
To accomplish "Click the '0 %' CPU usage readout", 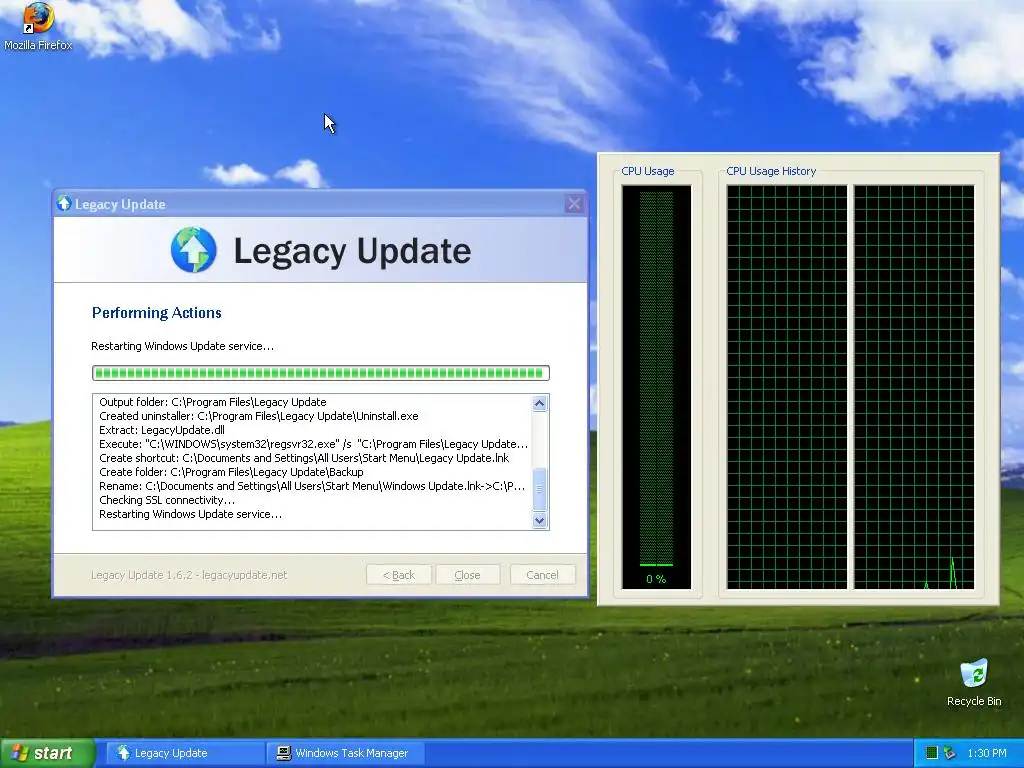I will click(656, 579).
